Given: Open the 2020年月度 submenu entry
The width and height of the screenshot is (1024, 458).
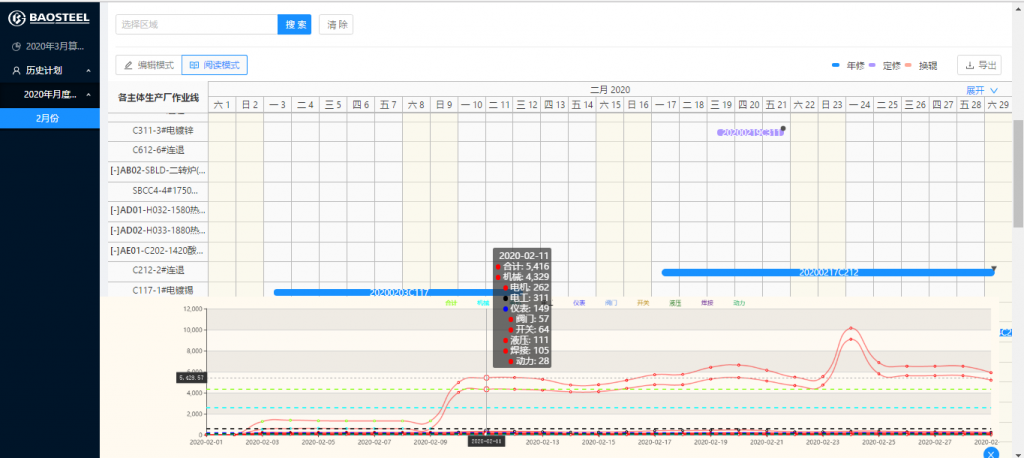Looking at the screenshot, I should (x=50, y=94).
